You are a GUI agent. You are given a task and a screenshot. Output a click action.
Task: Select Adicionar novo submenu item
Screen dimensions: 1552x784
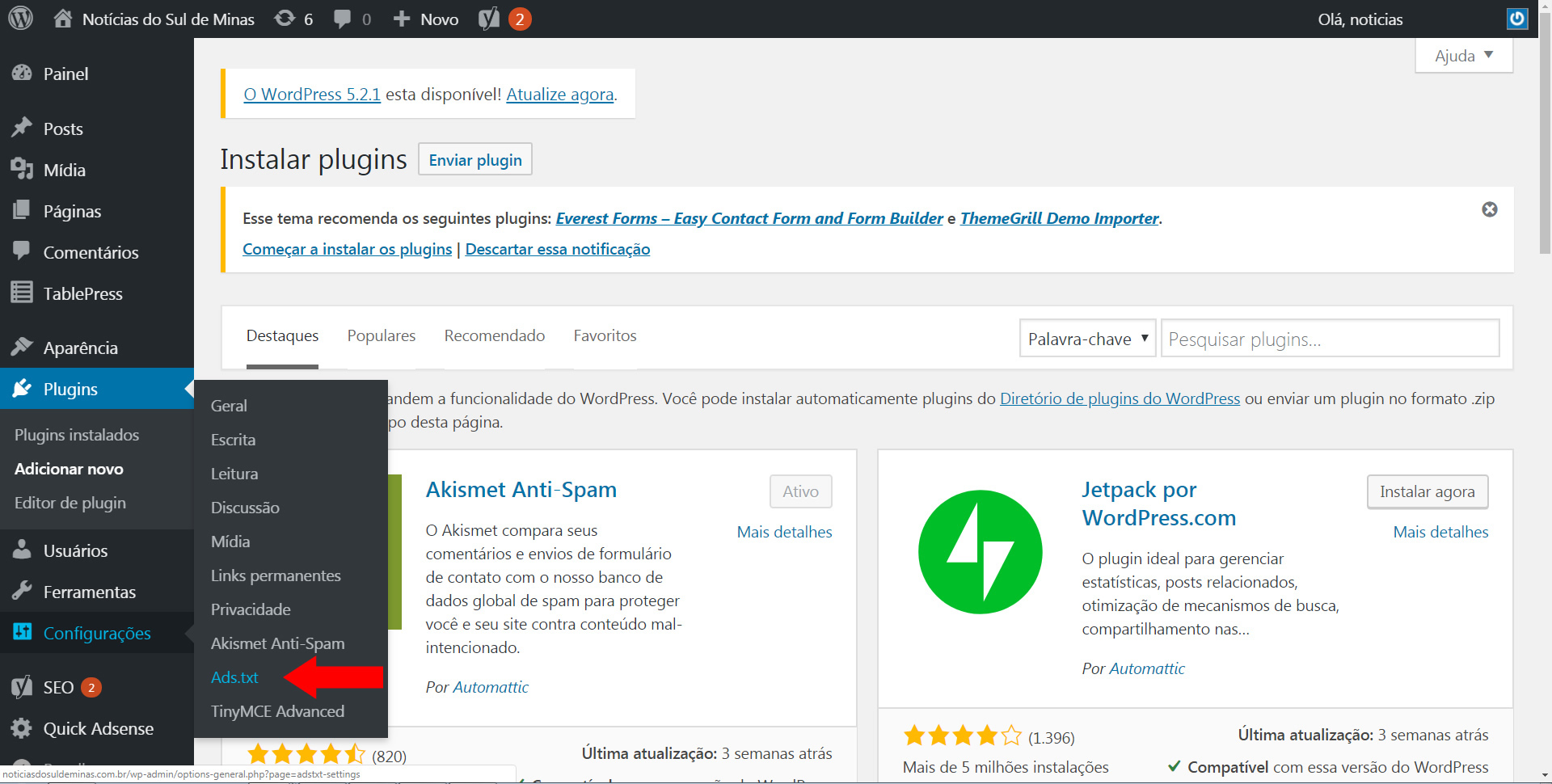point(69,469)
